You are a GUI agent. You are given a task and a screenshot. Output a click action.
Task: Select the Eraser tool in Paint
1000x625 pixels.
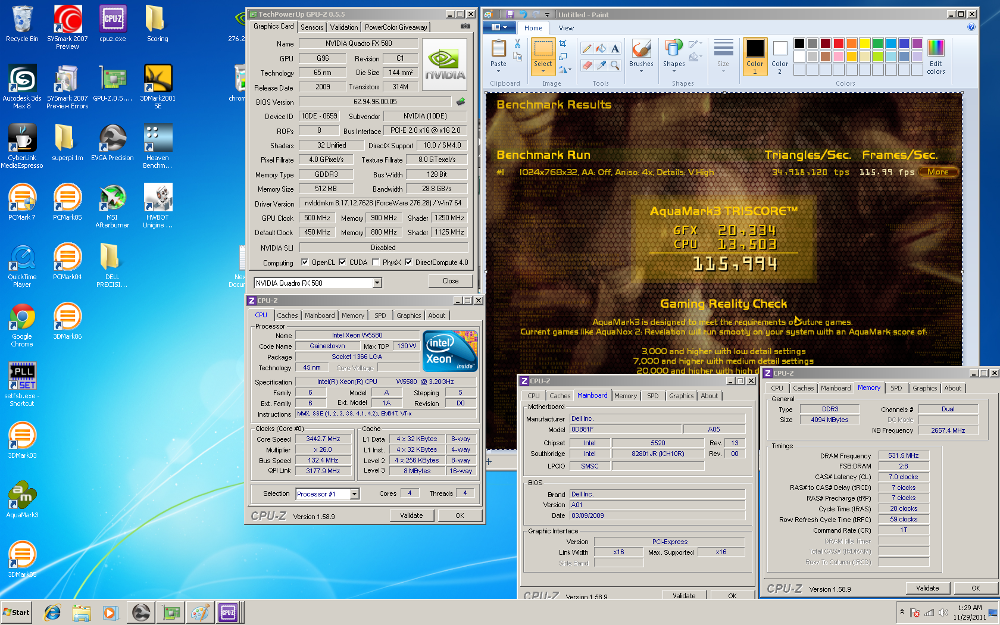tap(587, 65)
